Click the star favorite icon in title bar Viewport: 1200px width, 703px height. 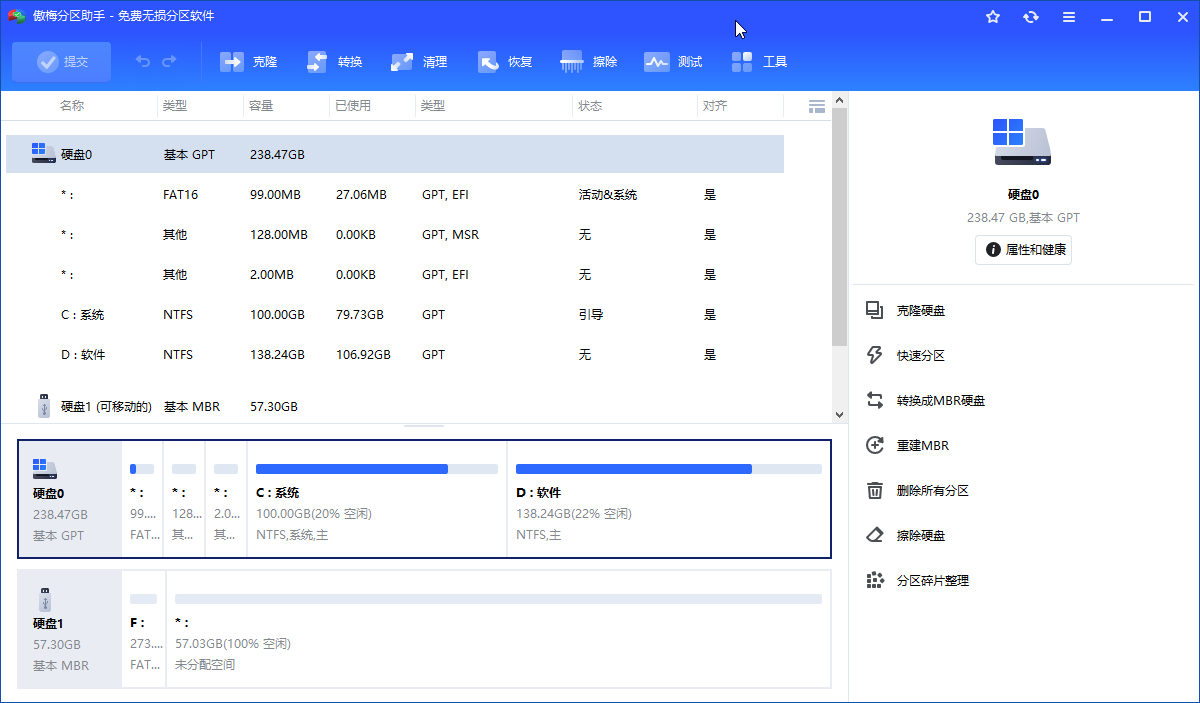(x=993, y=17)
